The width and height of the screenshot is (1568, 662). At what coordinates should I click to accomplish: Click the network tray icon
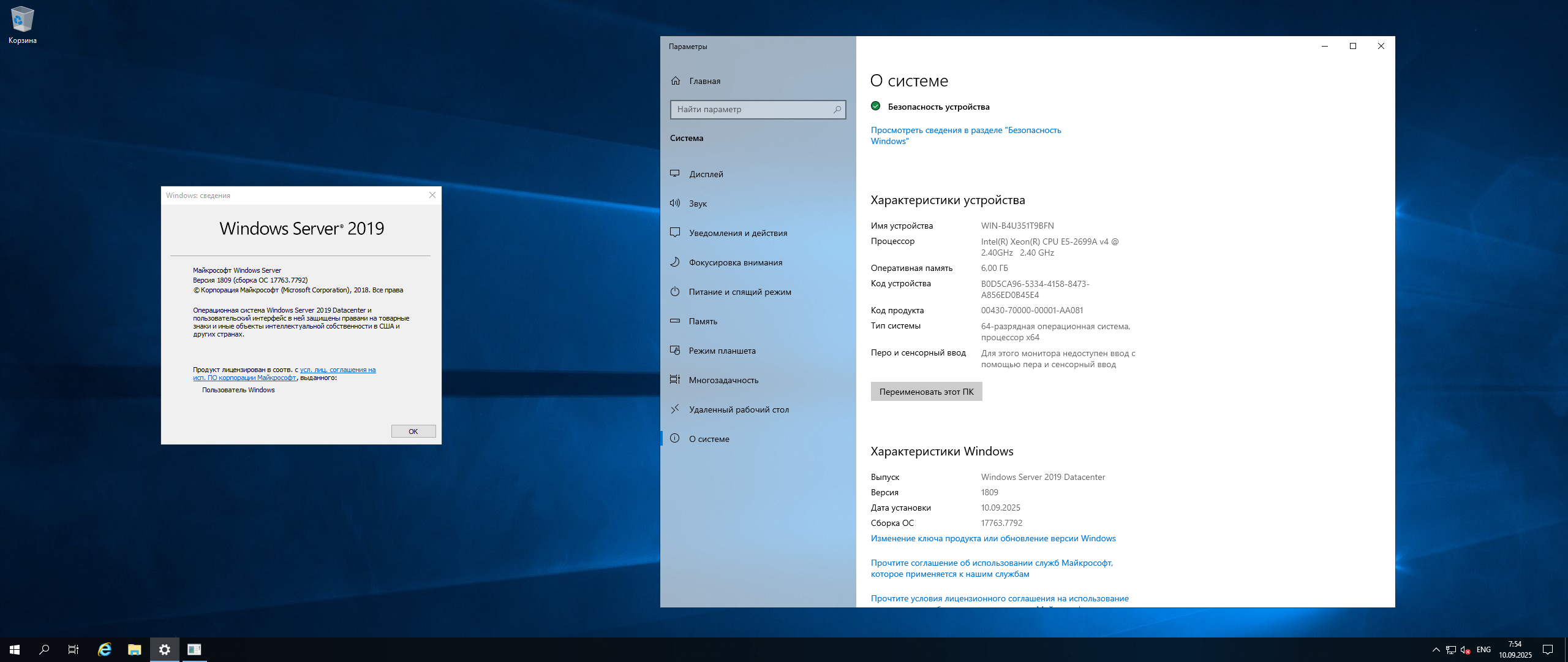(x=1451, y=650)
